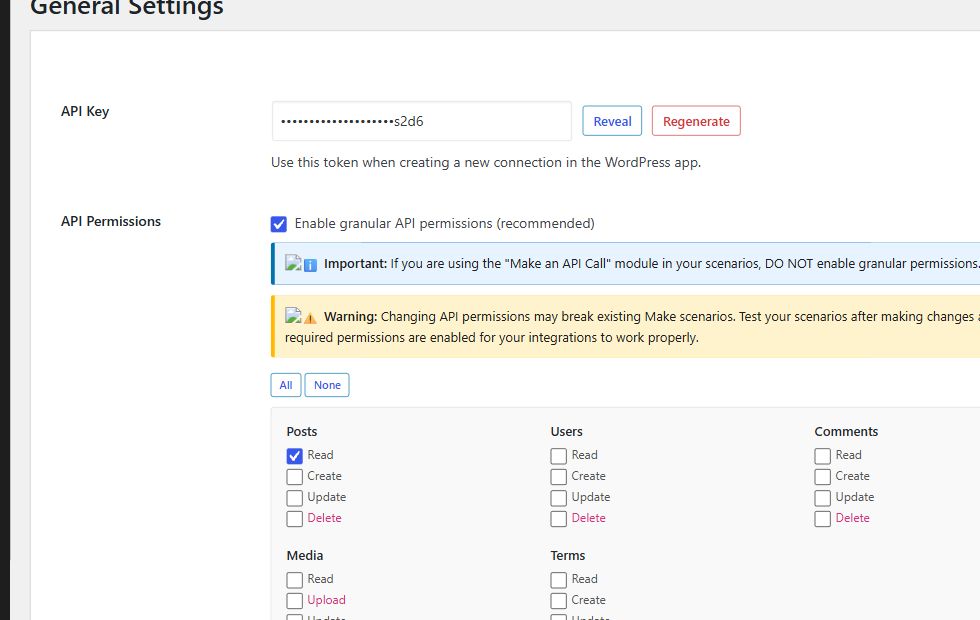Uncheck Enable granular API permissions
This screenshot has height=620, width=980.
click(279, 224)
